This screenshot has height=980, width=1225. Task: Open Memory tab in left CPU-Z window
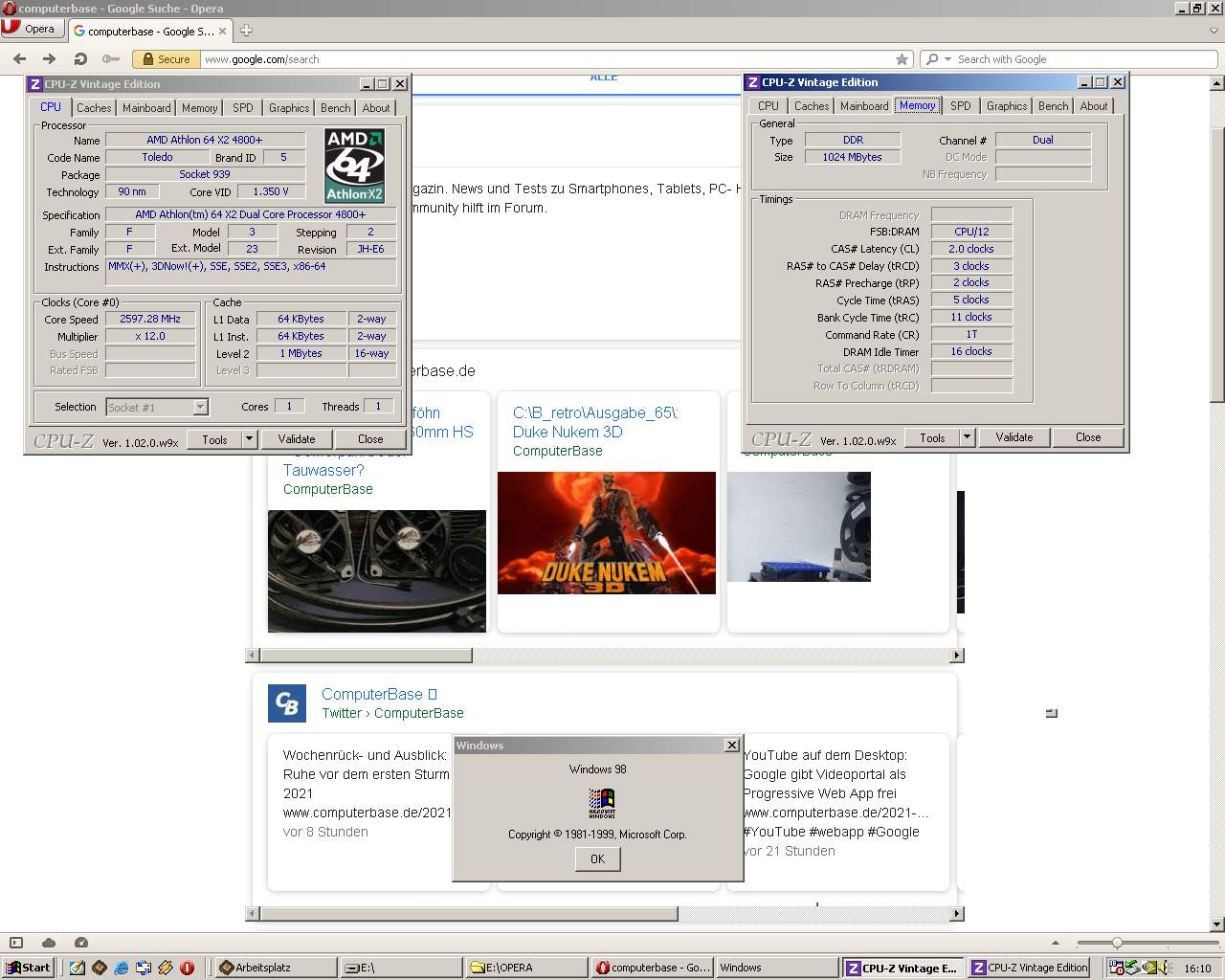point(200,108)
